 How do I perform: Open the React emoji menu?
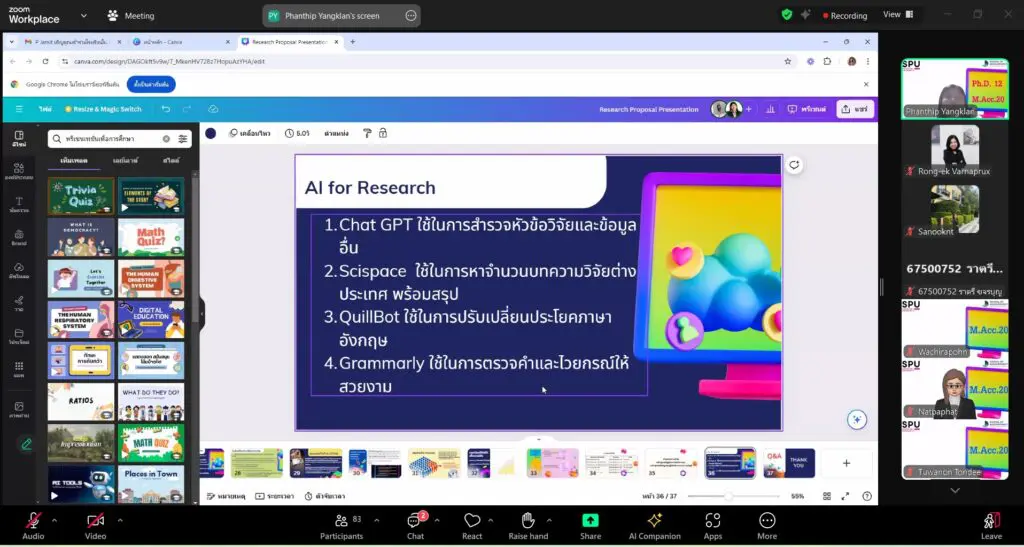[472, 526]
